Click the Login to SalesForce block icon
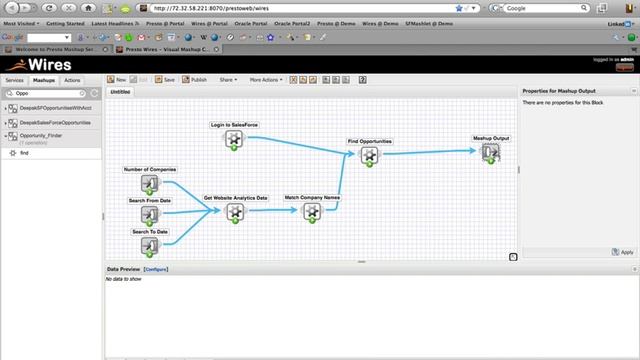The width and height of the screenshot is (640, 360). click(234, 140)
